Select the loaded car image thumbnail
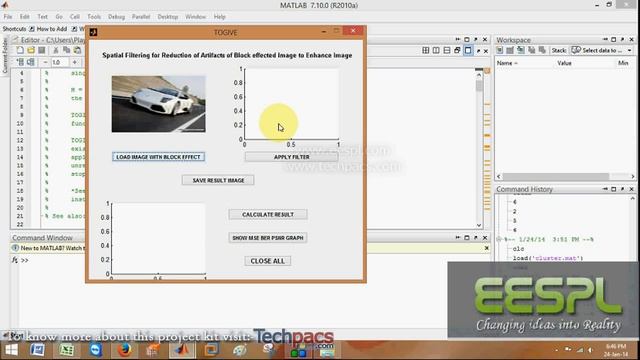640x360 pixels. pos(159,104)
